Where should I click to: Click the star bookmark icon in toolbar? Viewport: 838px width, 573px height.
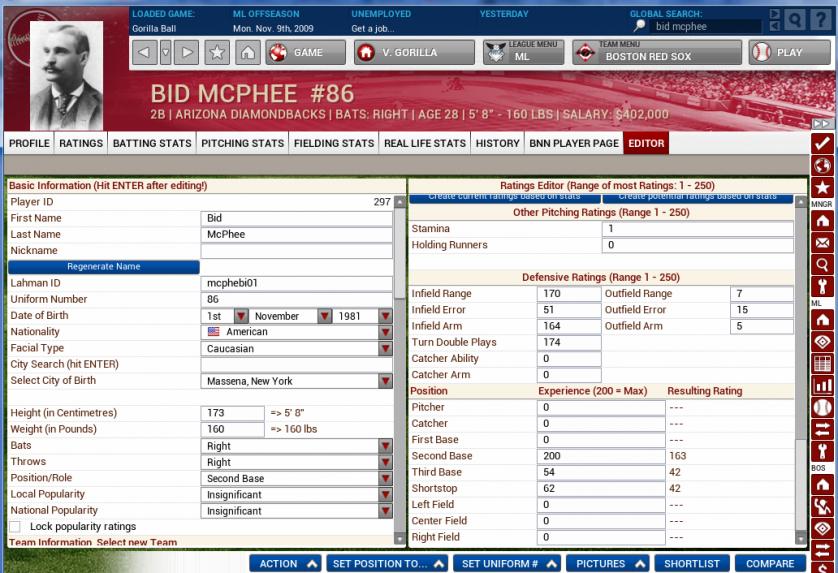point(217,52)
